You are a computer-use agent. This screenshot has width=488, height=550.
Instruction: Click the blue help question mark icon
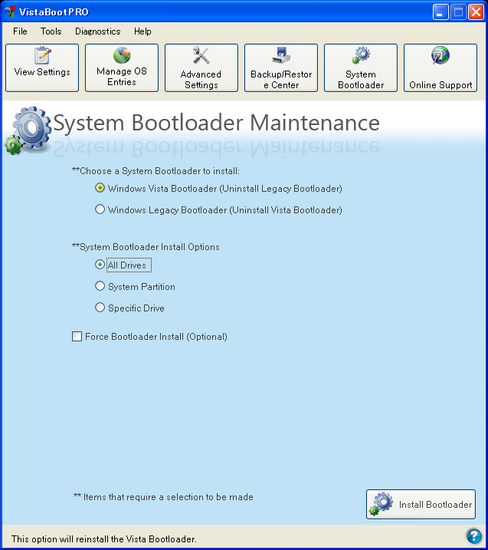474,536
